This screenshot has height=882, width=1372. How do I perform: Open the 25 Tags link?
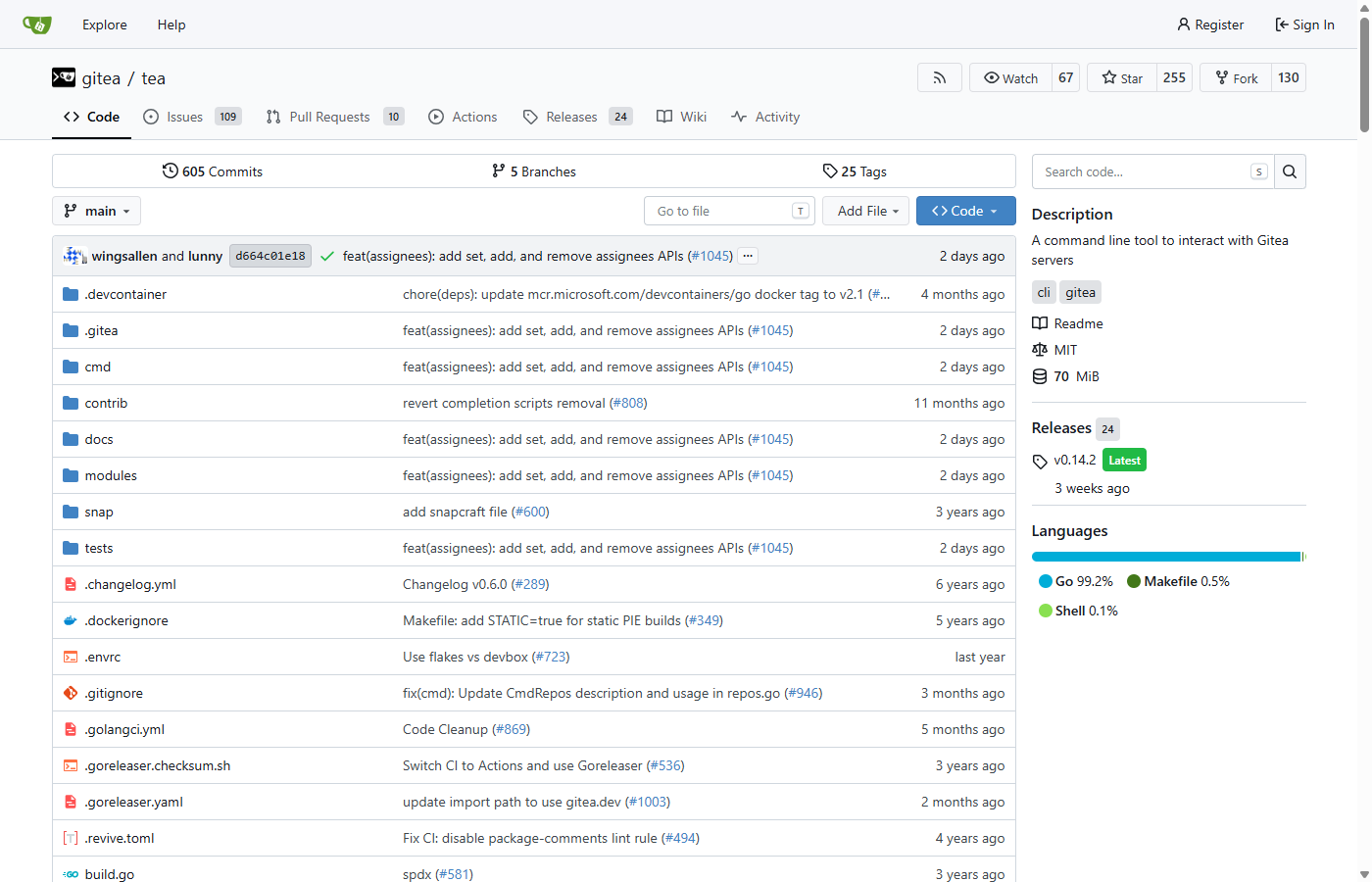pos(855,171)
